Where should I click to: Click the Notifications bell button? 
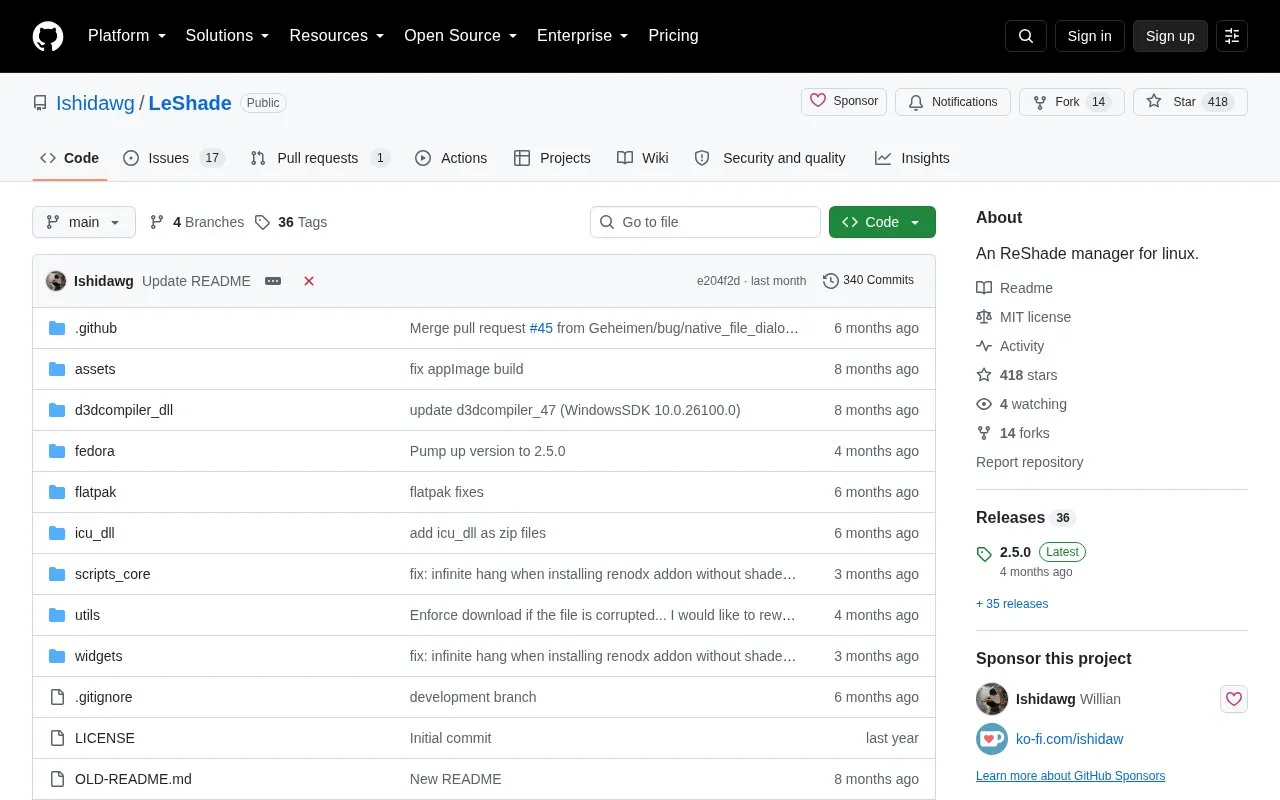953,102
